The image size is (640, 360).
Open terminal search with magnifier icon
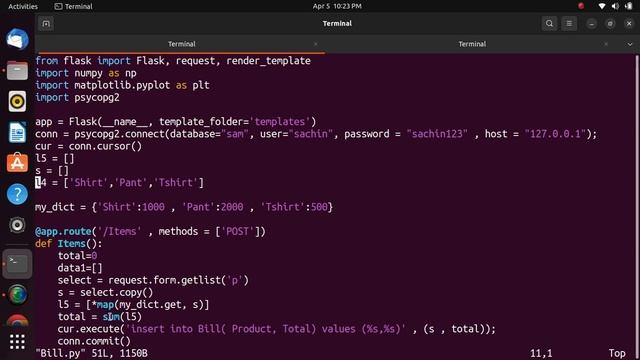click(x=549, y=24)
